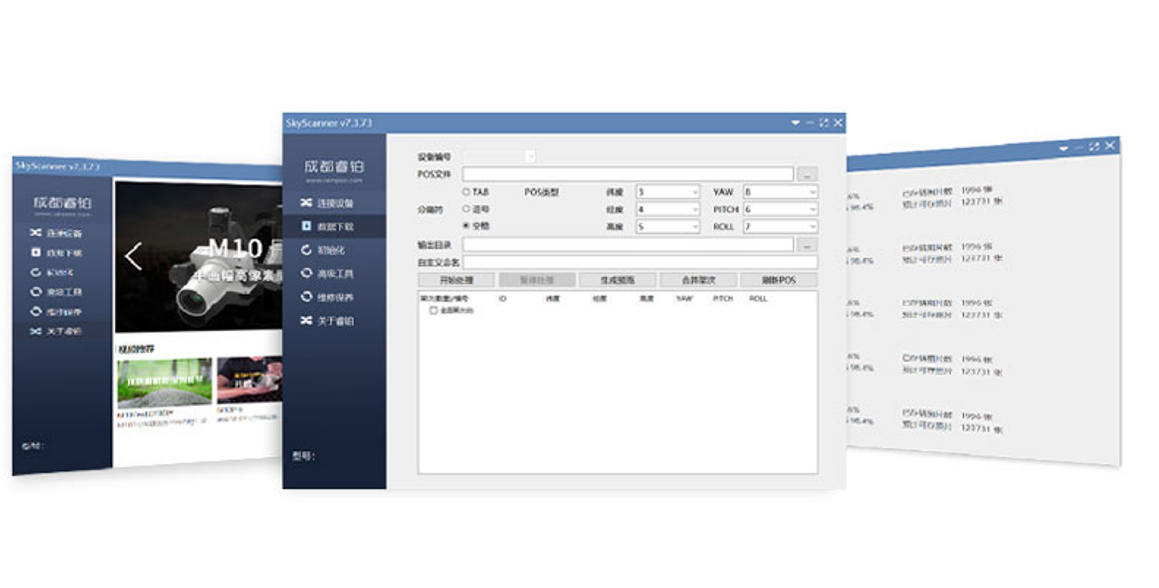Open 维修保养 maintenance in center sidebar
This screenshot has width=1159, height=588.
pyautogui.click(x=327, y=297)
